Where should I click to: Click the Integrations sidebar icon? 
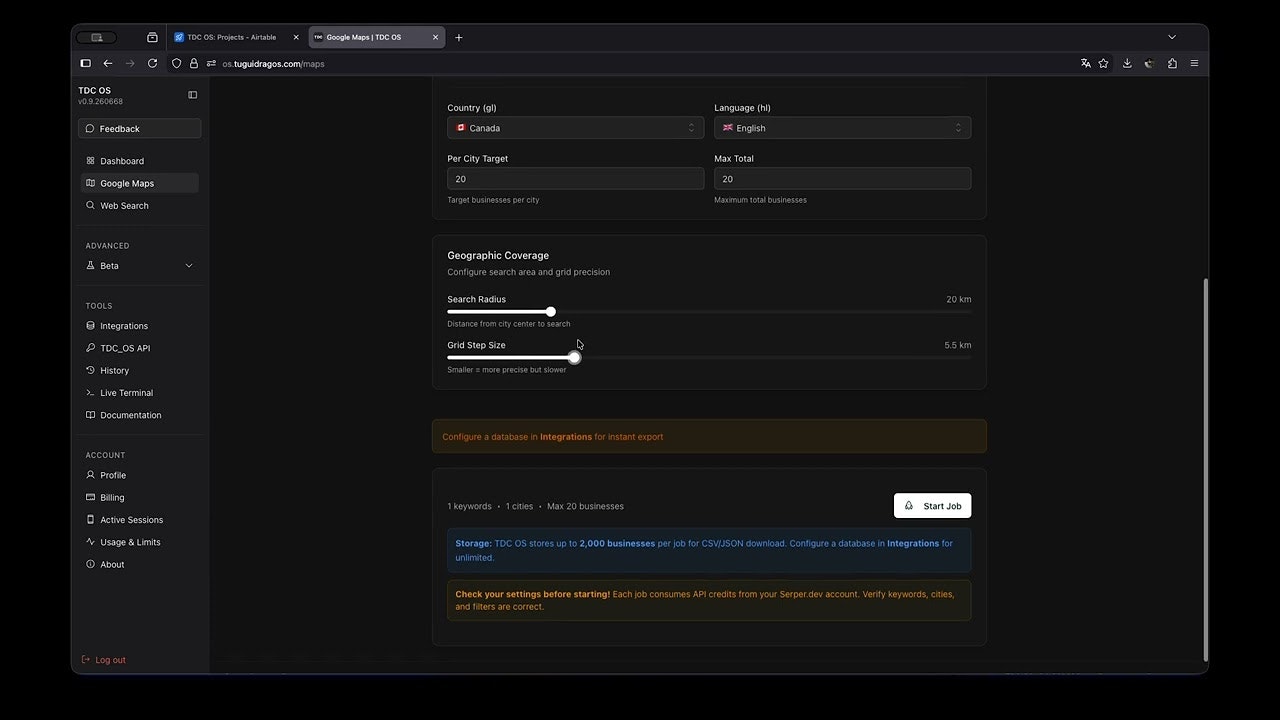click(90, 326)
